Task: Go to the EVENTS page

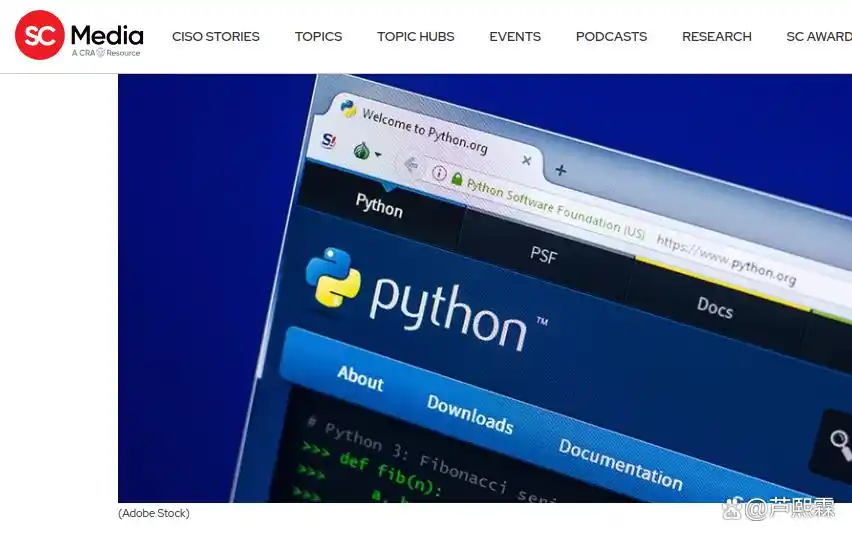Action: pos(515,36)
